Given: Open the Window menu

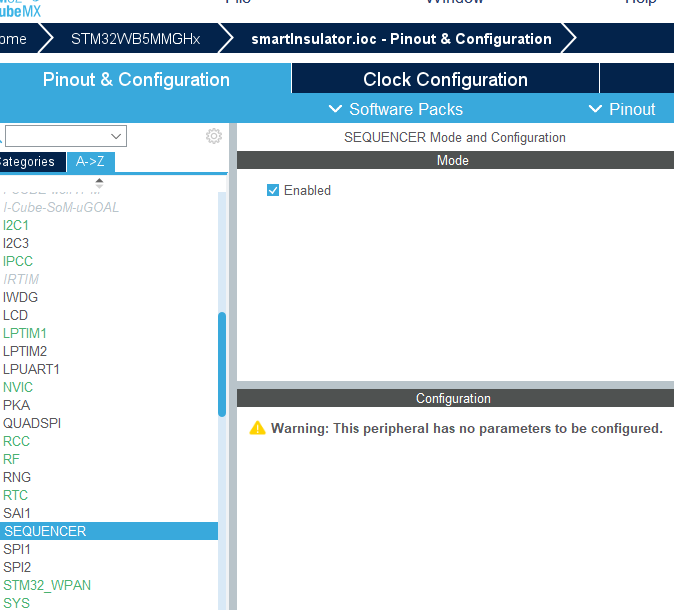Looking at the screenshot, I should point(455,2).
